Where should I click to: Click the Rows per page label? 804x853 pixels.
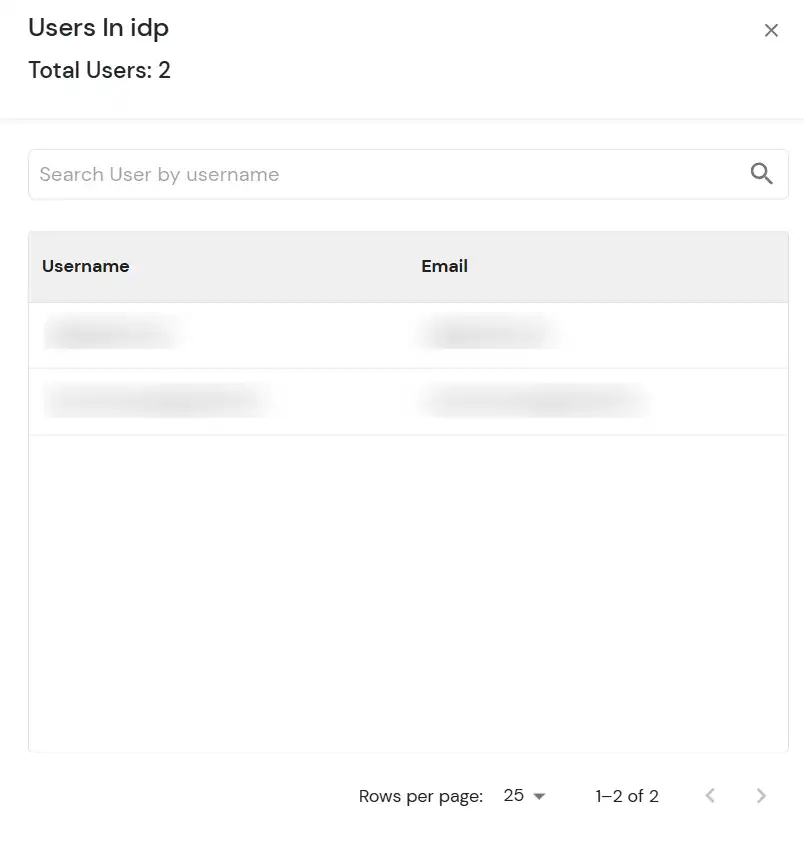point(420,796)
